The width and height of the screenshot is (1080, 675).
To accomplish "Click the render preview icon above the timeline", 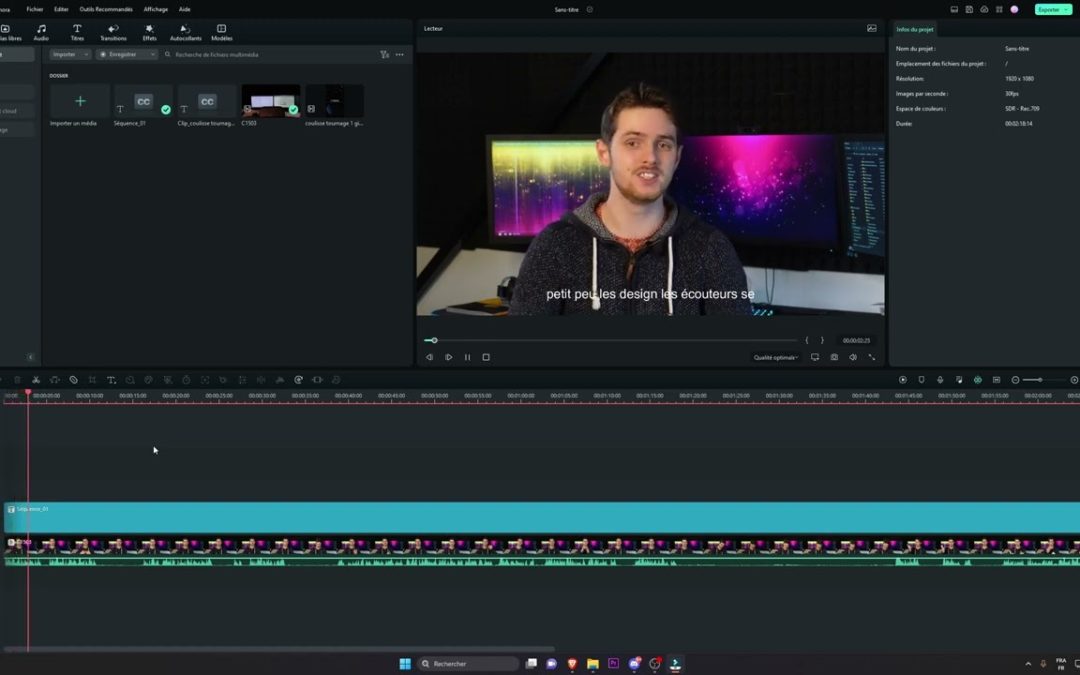I will pos(902,380).
